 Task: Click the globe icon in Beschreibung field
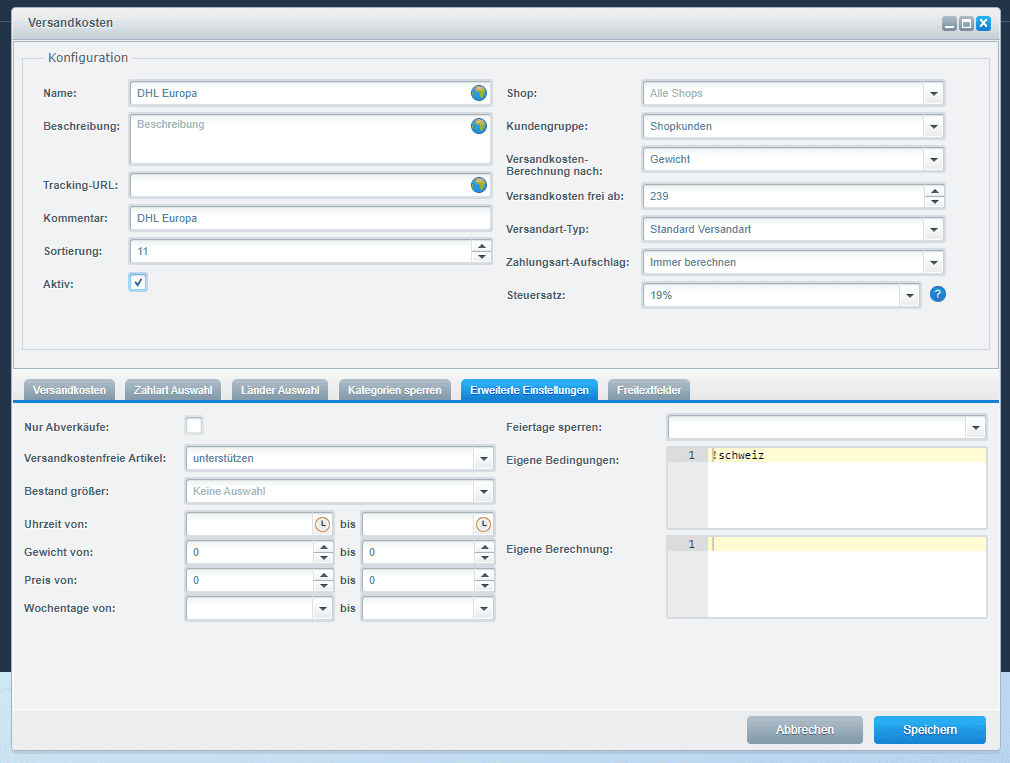(479, 126)
